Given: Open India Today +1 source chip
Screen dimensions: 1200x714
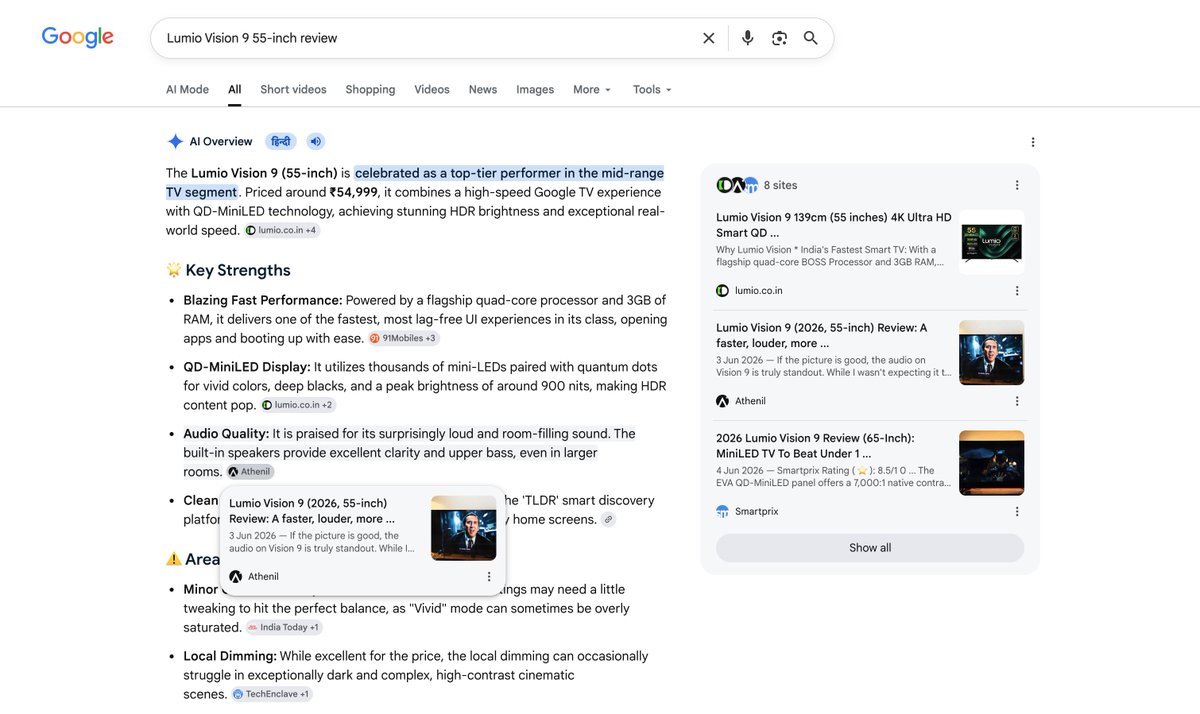Looking at the screenshot, I should [x=284, y=628].
